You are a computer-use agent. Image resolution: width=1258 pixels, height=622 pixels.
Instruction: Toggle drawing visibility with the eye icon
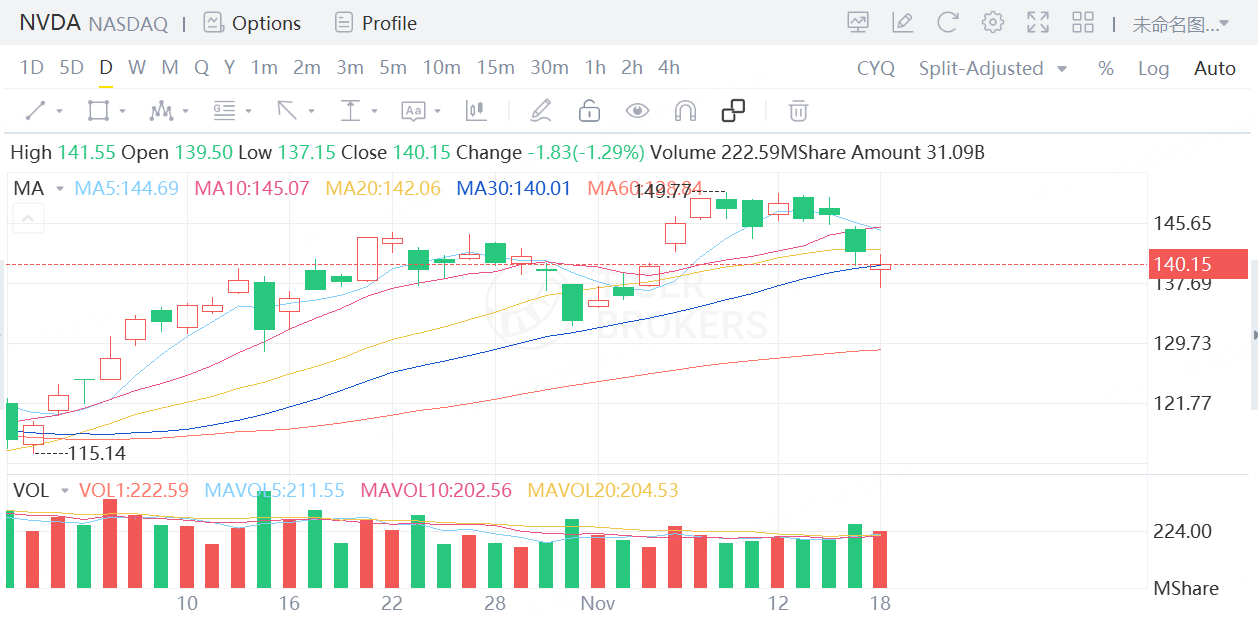tap(637, 110)
